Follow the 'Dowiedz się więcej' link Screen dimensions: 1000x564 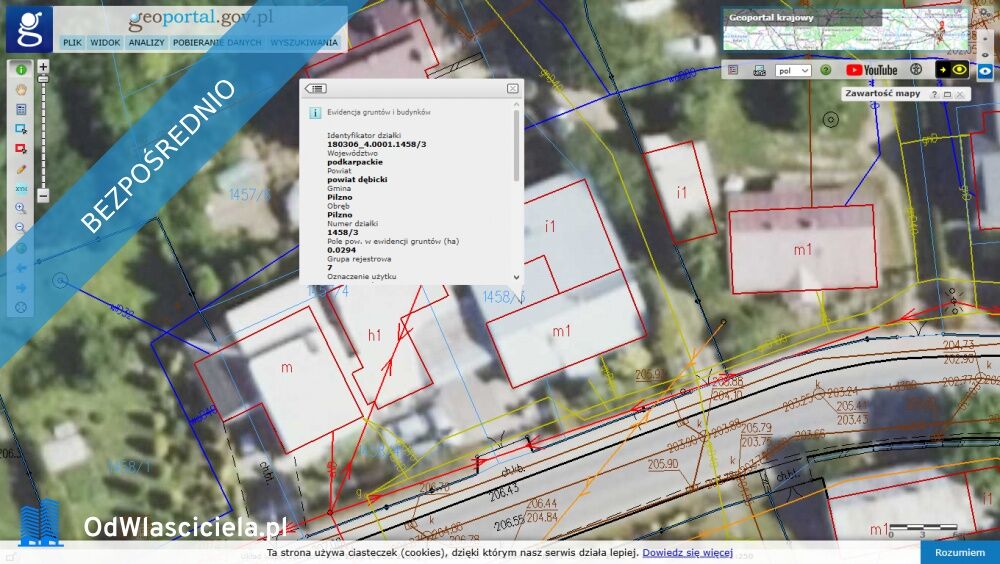pyautogui.click(x=687, y=553)
